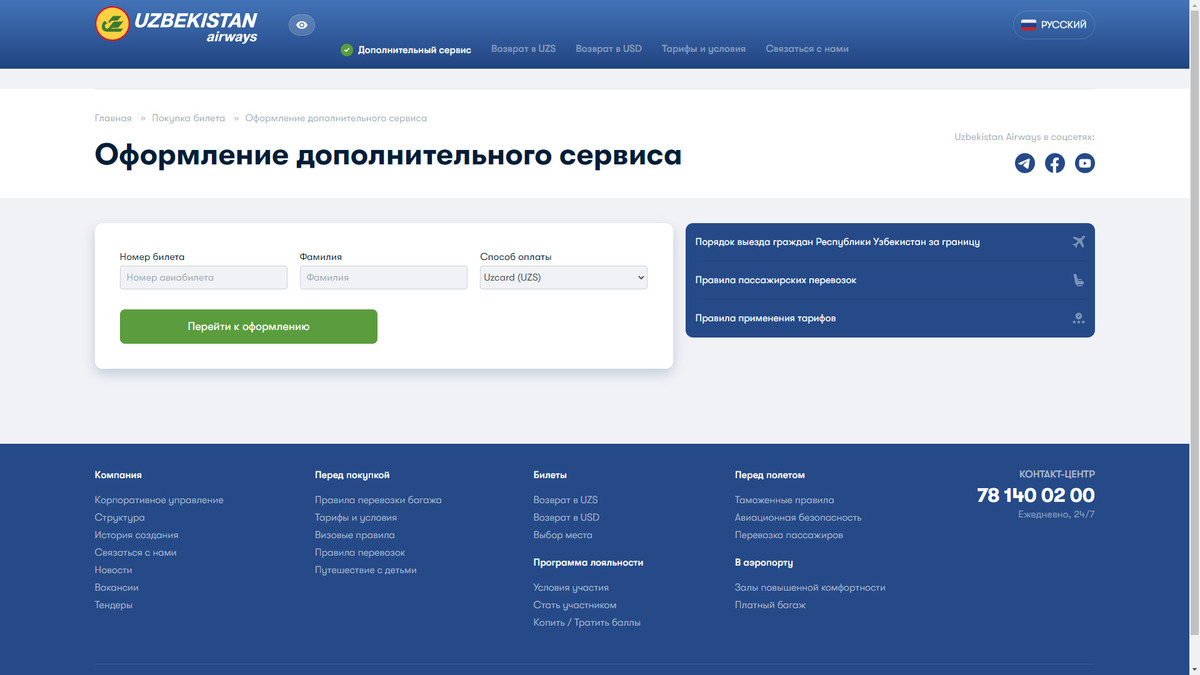
Task: Open Связаться с нами in top menu
Action: 807,49
